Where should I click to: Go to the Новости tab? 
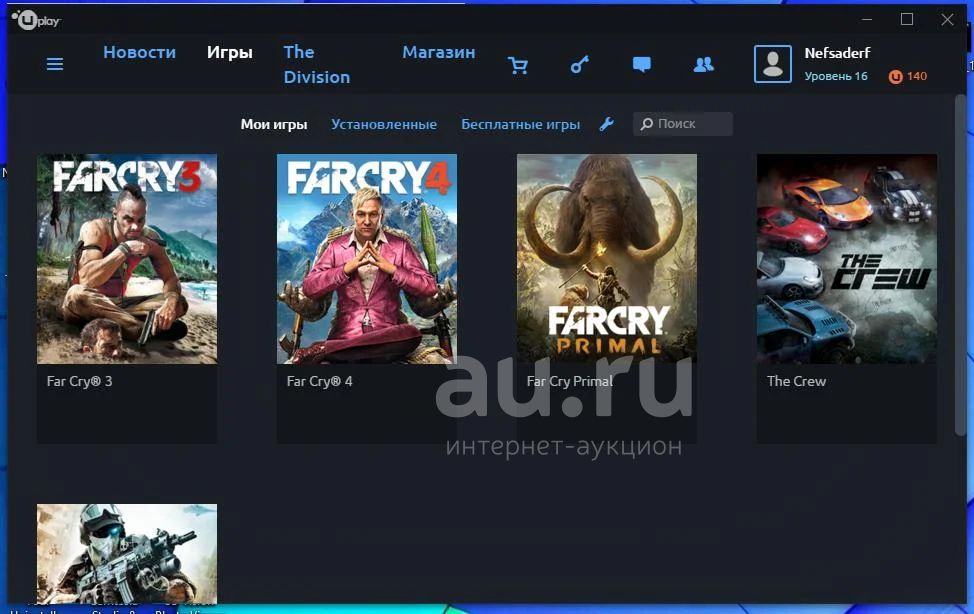140,52
